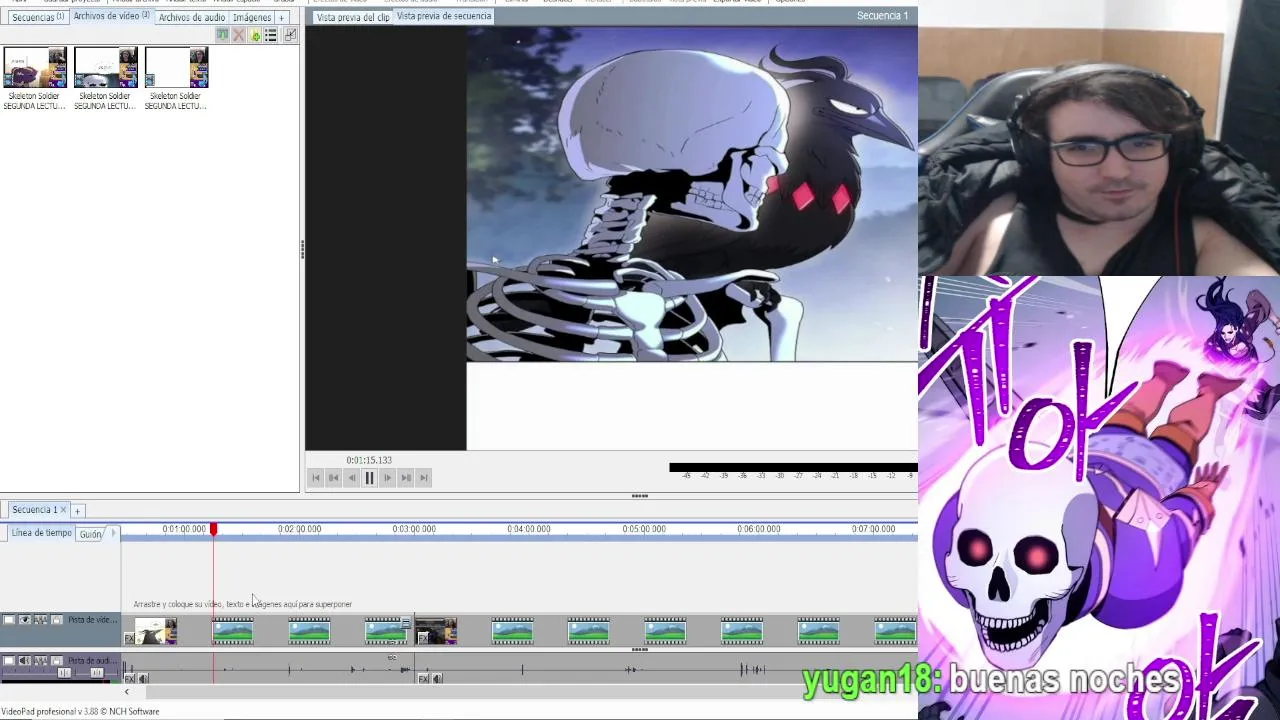
Task: Go to previous clip marker button
Action: [x=334, y=478]
